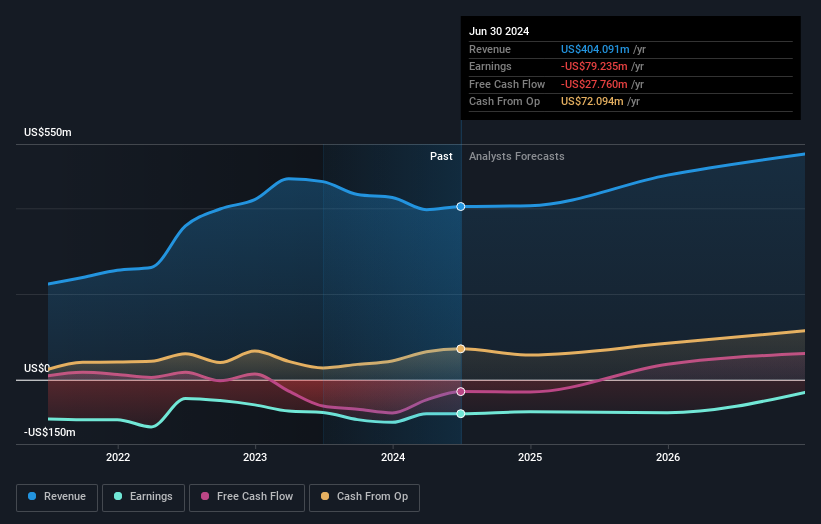Screen dimensions: 821x524
Task: Click the US$404.091m revenue value in tooltip
Action: pos(596,50)
